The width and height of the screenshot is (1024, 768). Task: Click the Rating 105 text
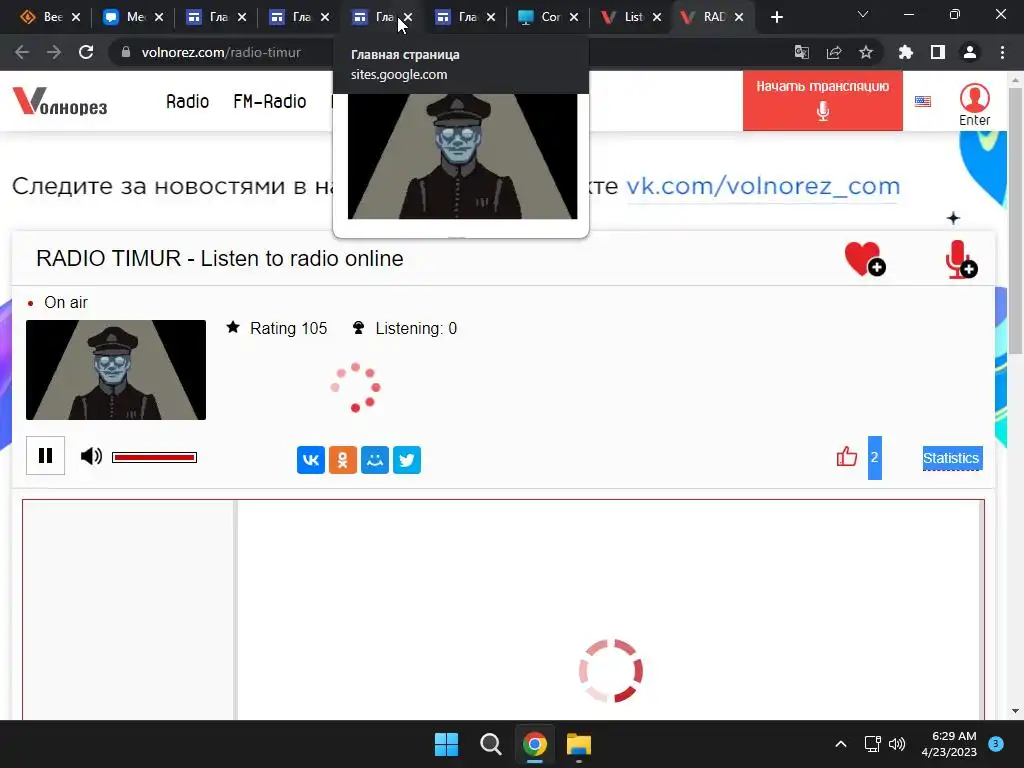click(289, 328)
